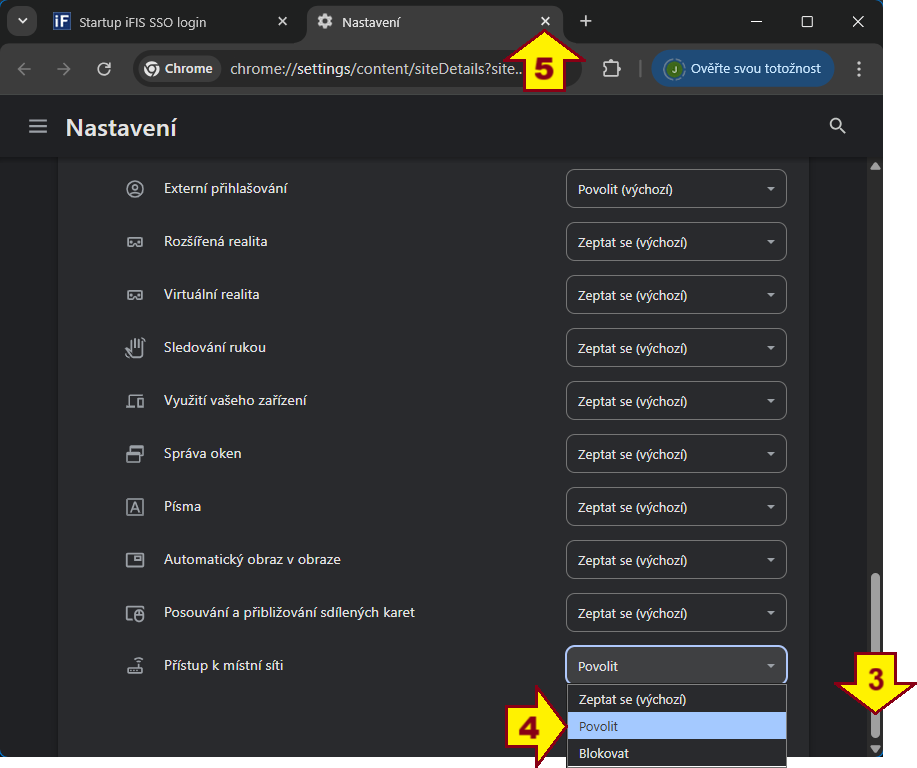Switch to Startup iFIS SSO login tab
This screenshot has width=917, height=768.
[170, 21]
